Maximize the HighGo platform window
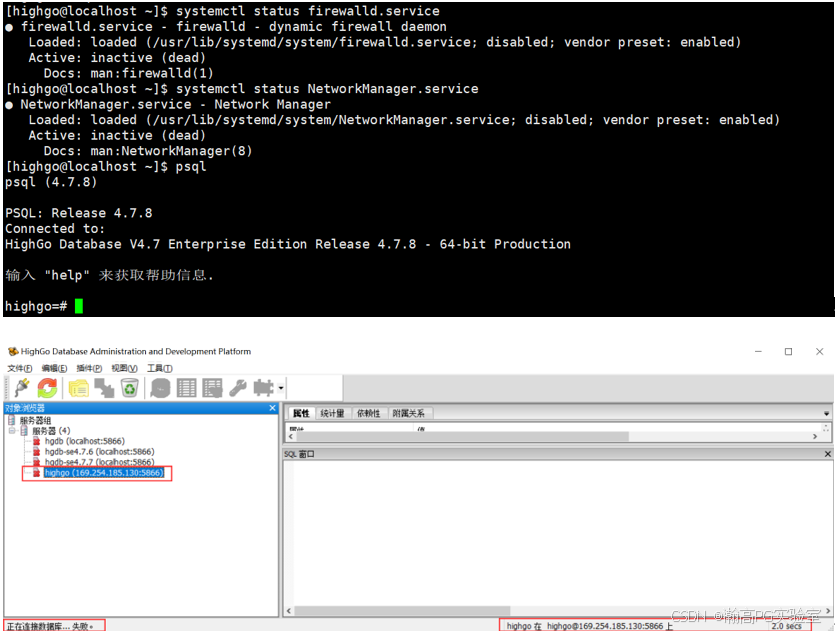The image size is (835, 632). pyautogui.click(x=789, y=351)
